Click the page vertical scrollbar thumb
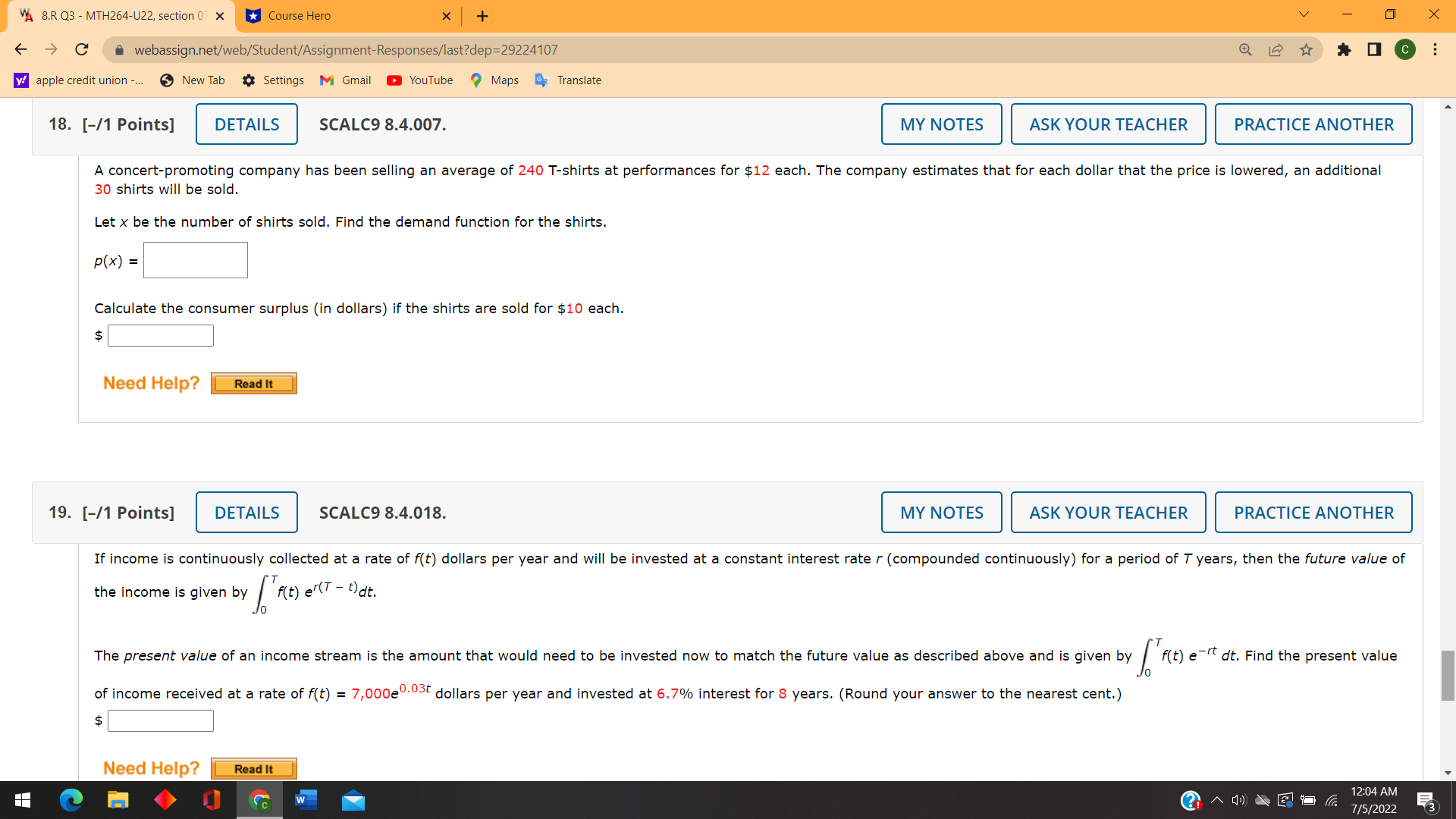The height and width of the screenshot is (819, 1456). tap(1448, 675)
